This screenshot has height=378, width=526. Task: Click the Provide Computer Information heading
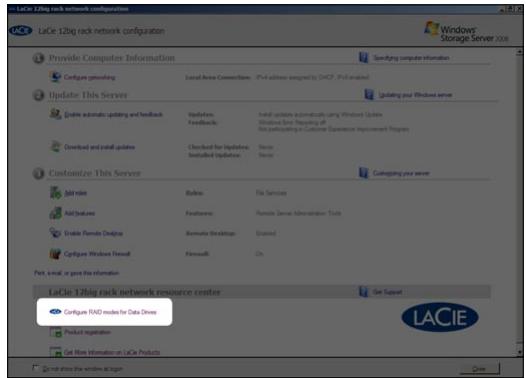point(112,58)
